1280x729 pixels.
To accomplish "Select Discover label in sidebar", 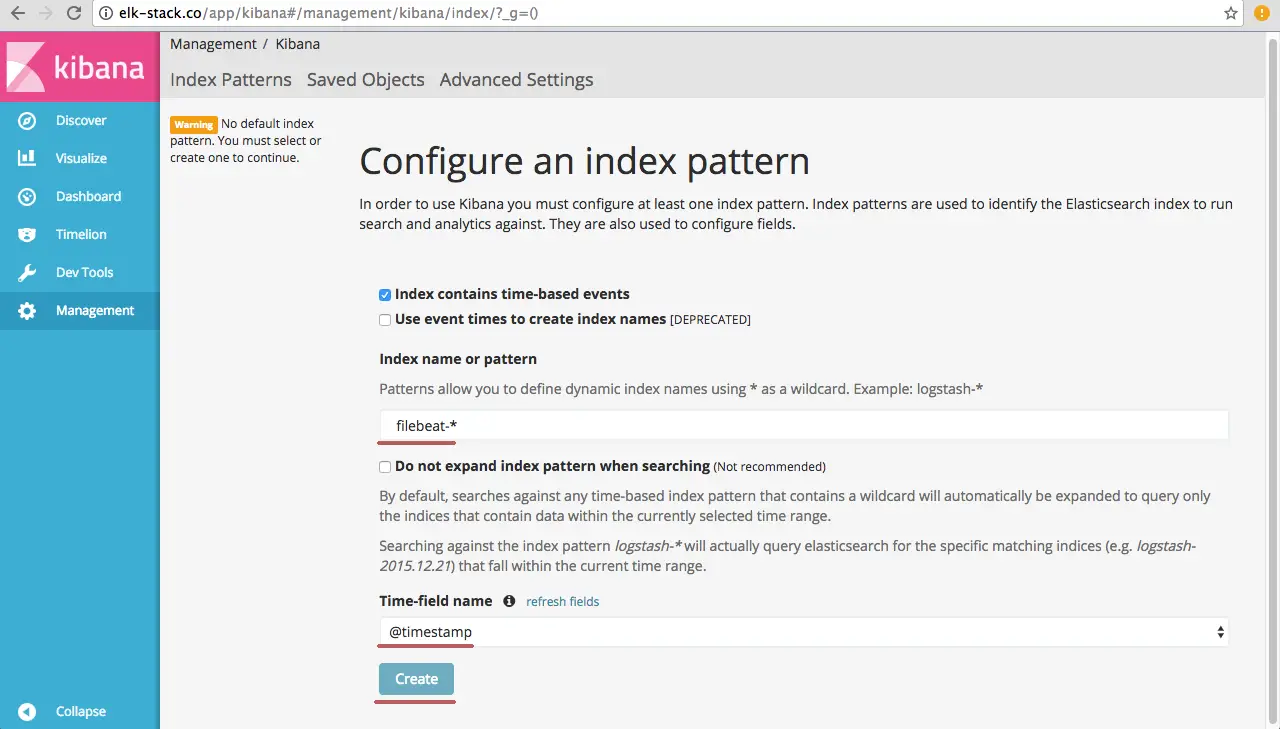I will (x=81, y=121).
